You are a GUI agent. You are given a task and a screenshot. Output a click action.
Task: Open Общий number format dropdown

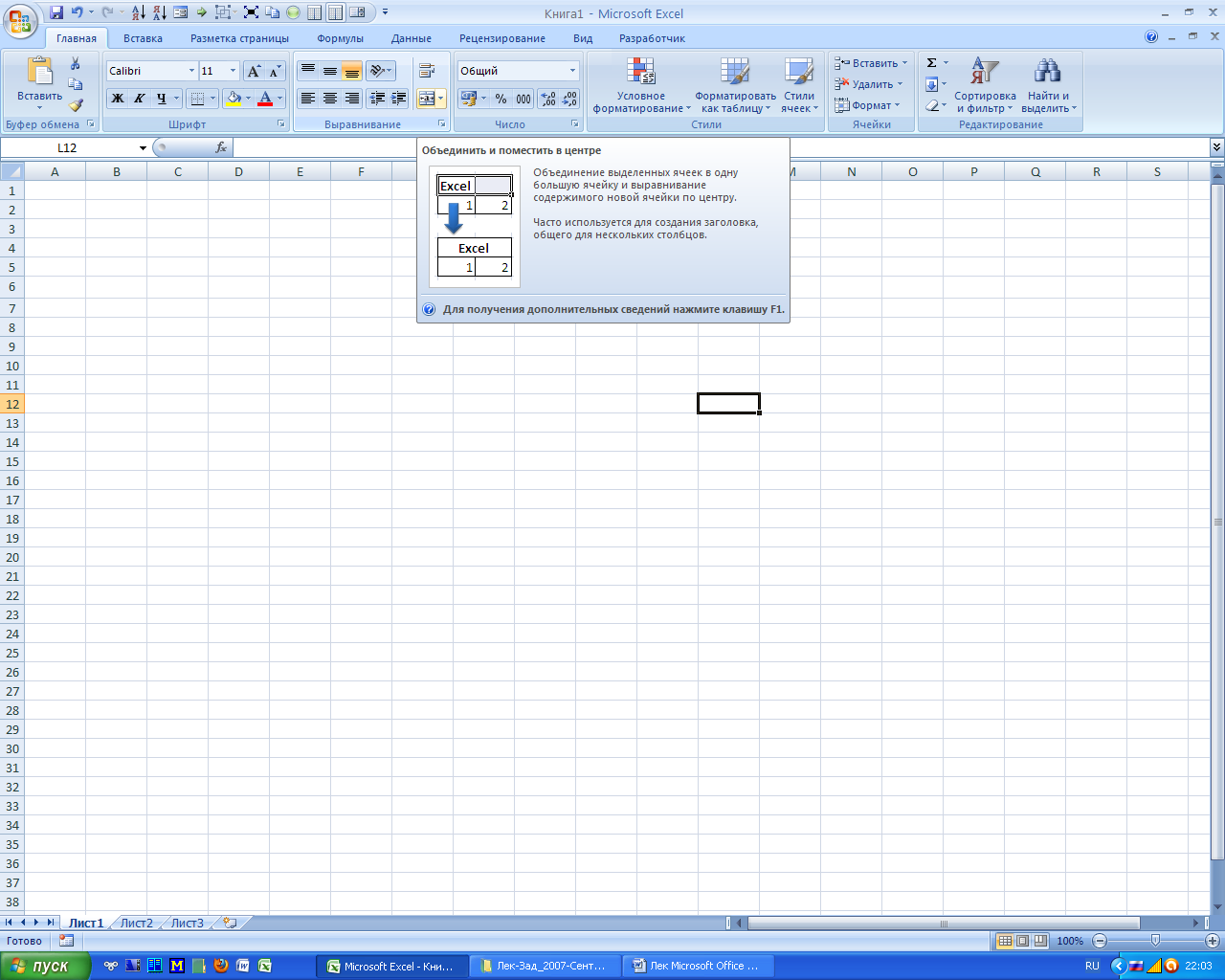click(x=572, y=71)
